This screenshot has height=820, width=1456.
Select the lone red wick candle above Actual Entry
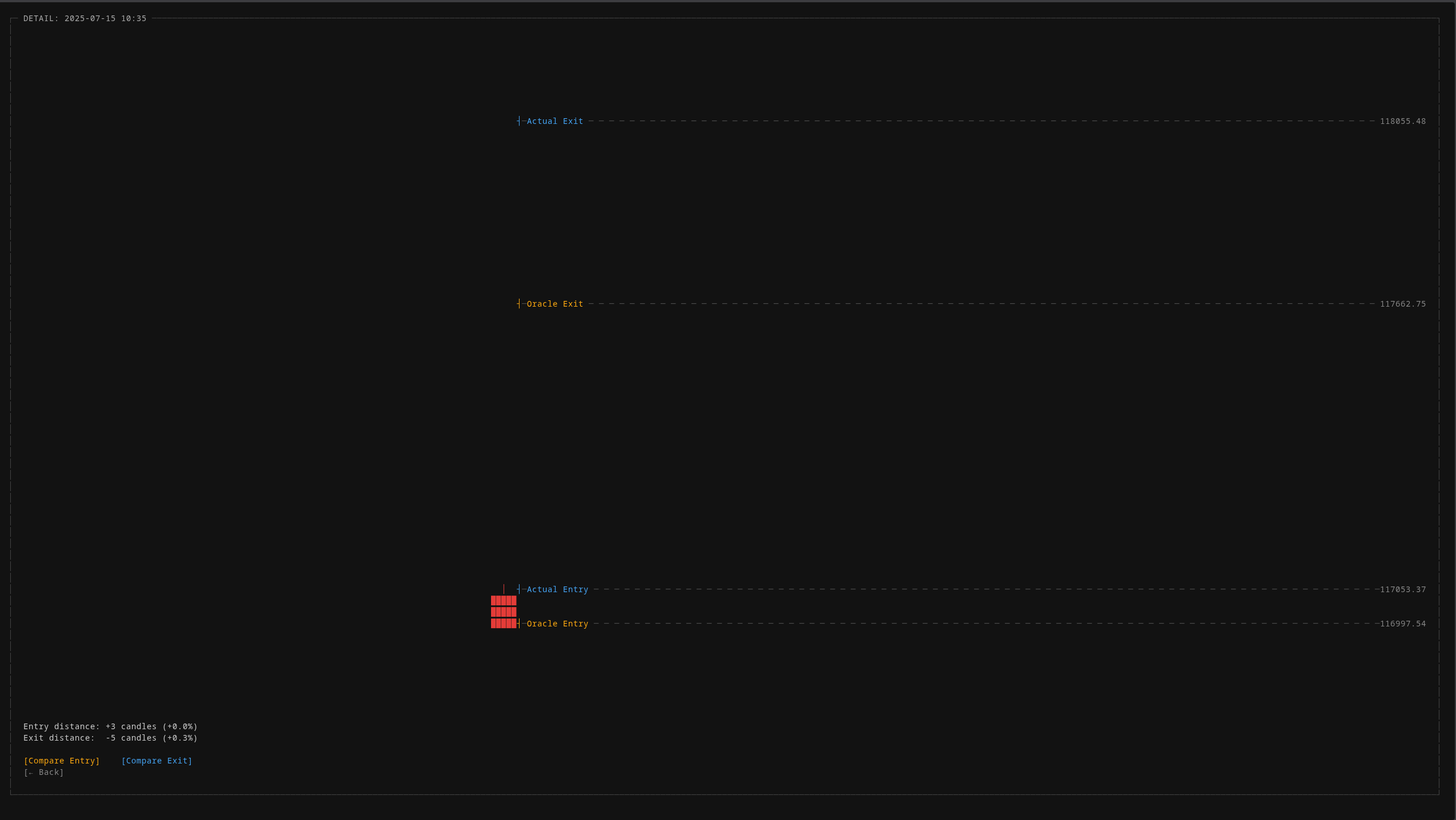tap(504, 588)
